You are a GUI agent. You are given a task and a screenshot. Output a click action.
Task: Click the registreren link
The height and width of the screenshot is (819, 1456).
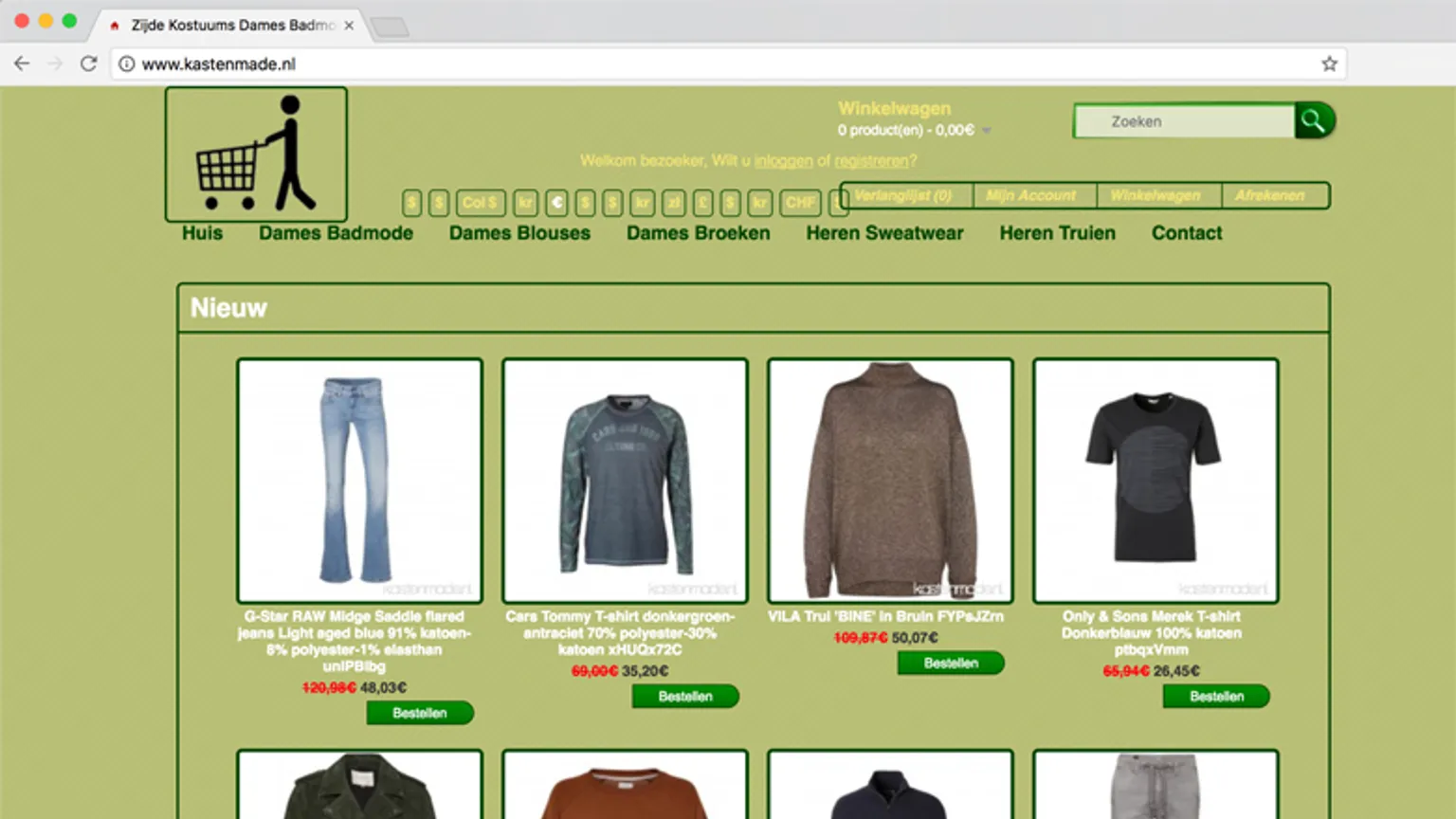point(870,161)
